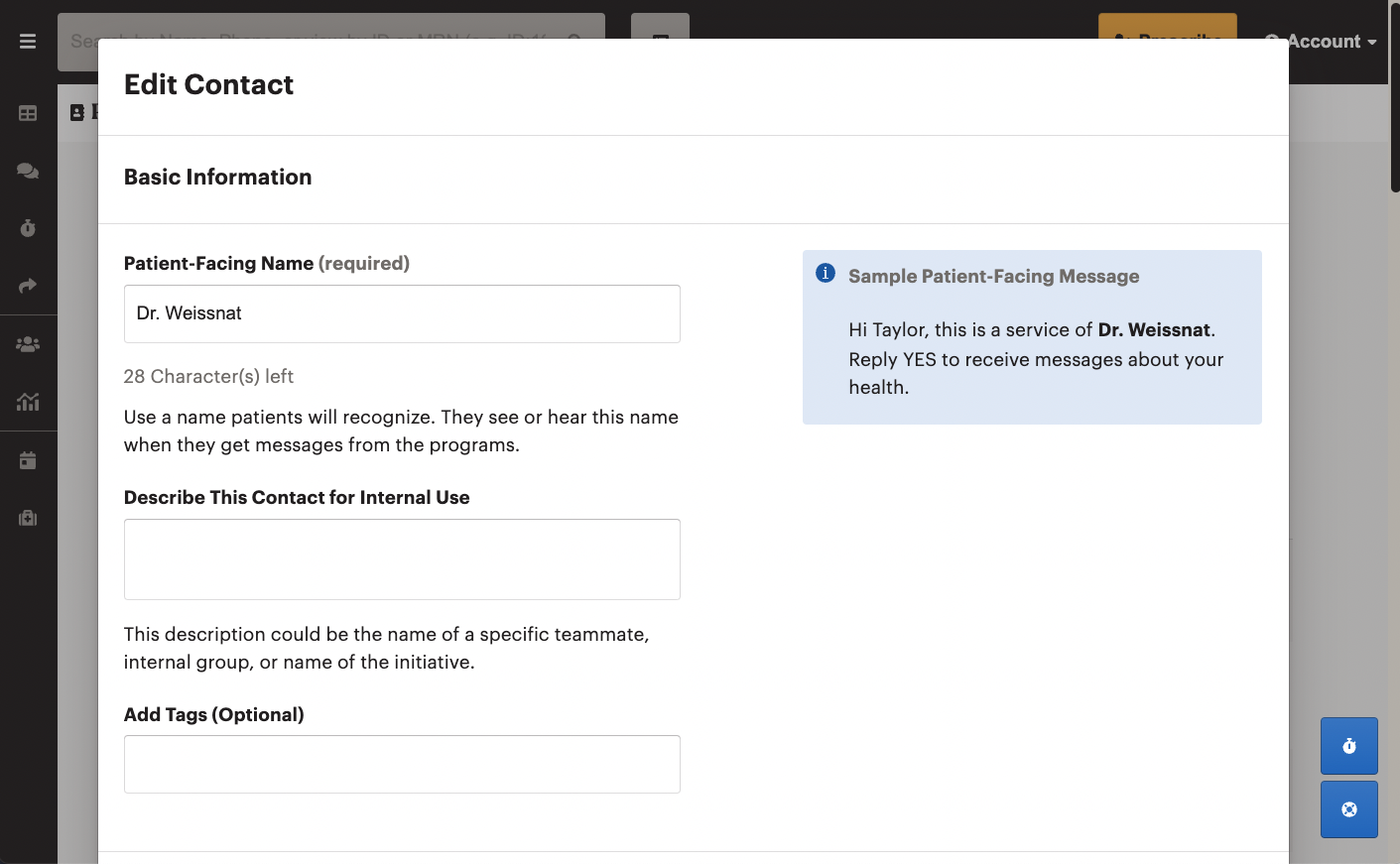Click the "28 Character(s) left" text

[x=208, y=377]
